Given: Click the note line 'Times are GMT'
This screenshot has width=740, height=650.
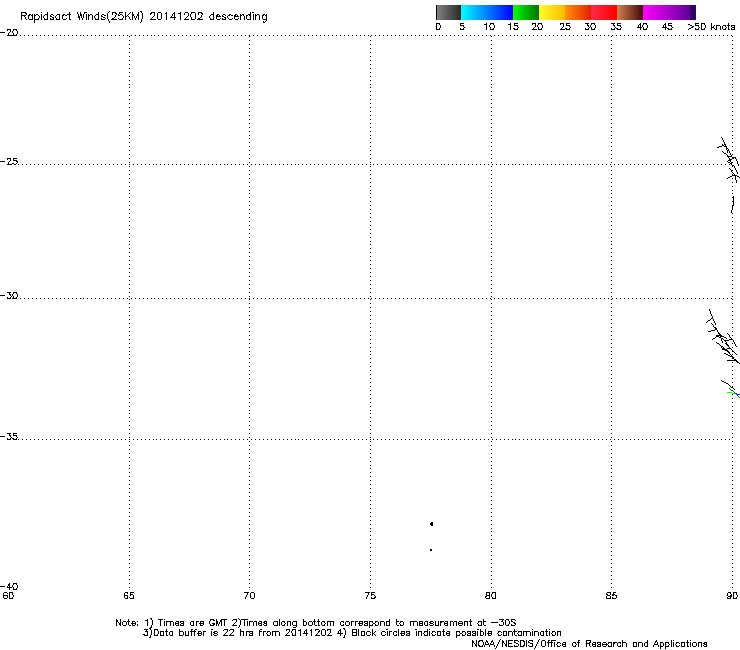Looking at the screenshot, I should point(193,623).
